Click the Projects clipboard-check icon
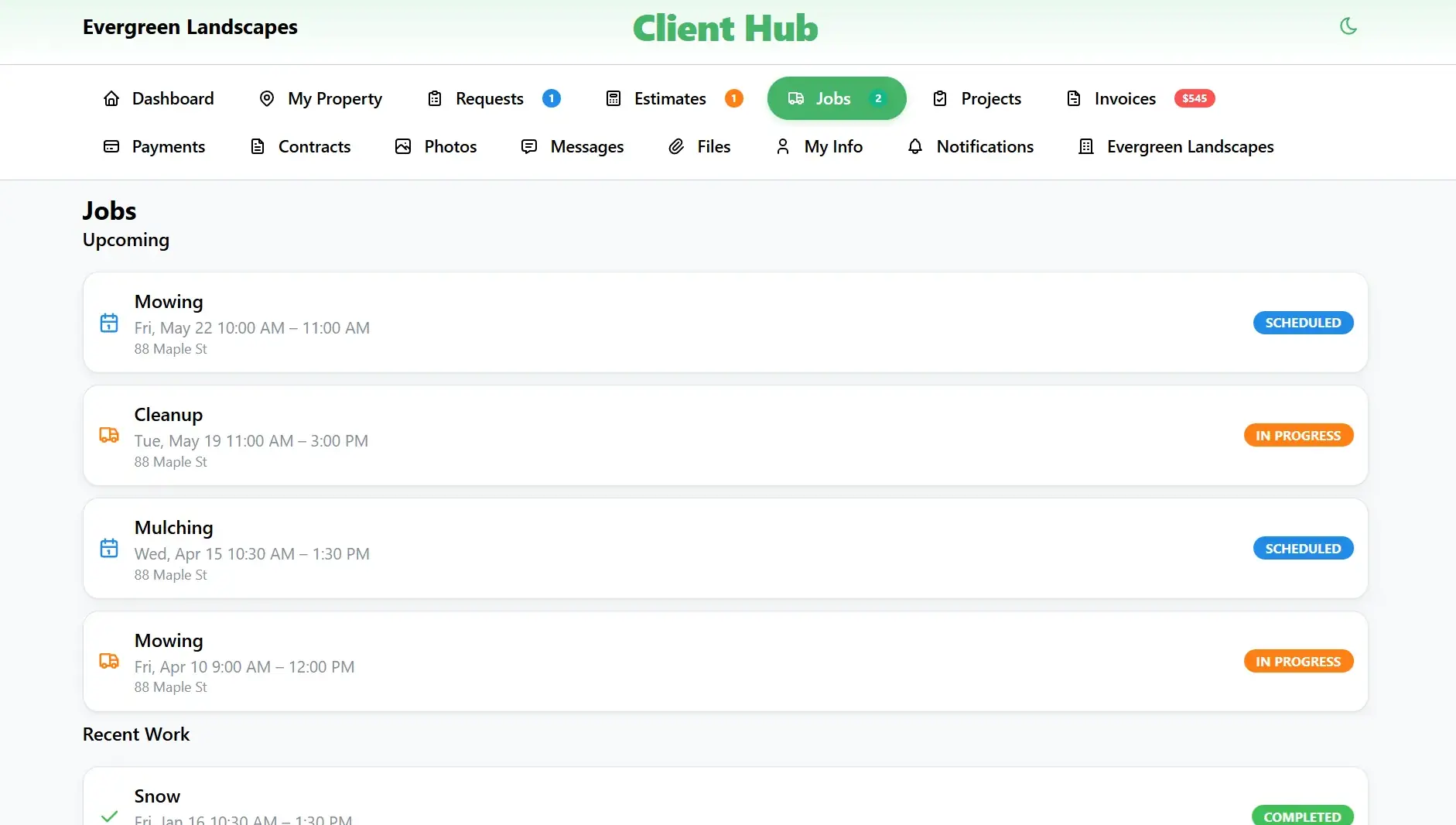This screenshot has height=825, width=1456. [x=940, y=98]
